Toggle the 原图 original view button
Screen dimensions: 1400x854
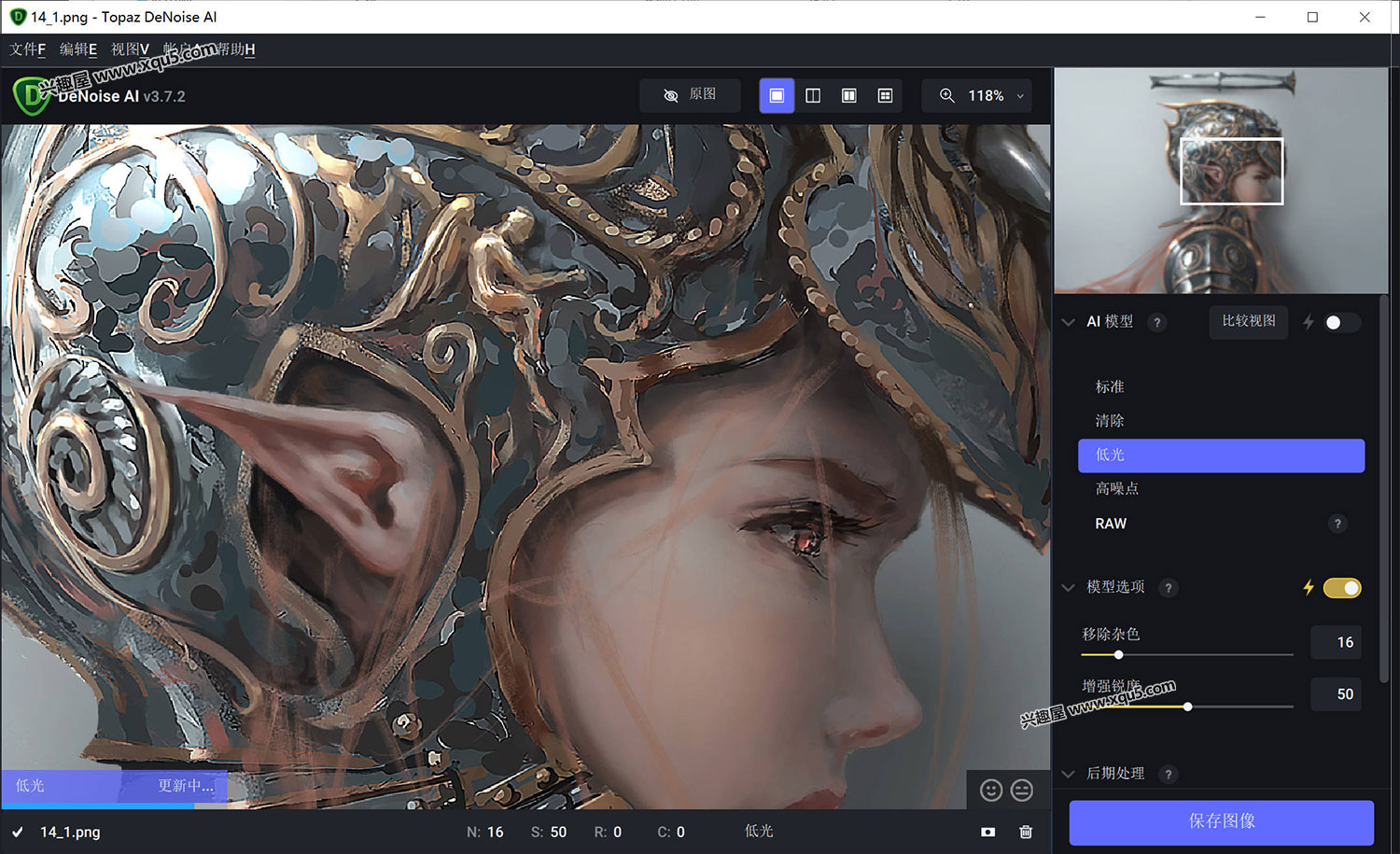[x=690, y=95]
